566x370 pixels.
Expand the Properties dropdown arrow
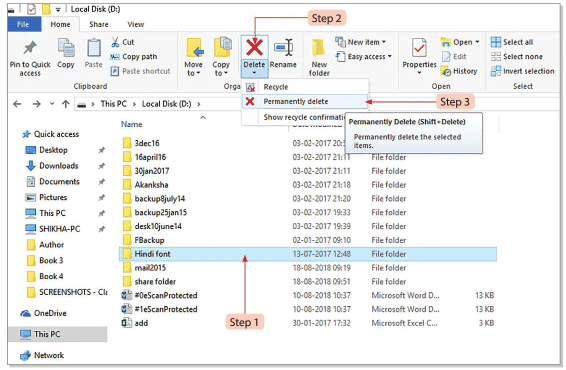pos(419,73)
